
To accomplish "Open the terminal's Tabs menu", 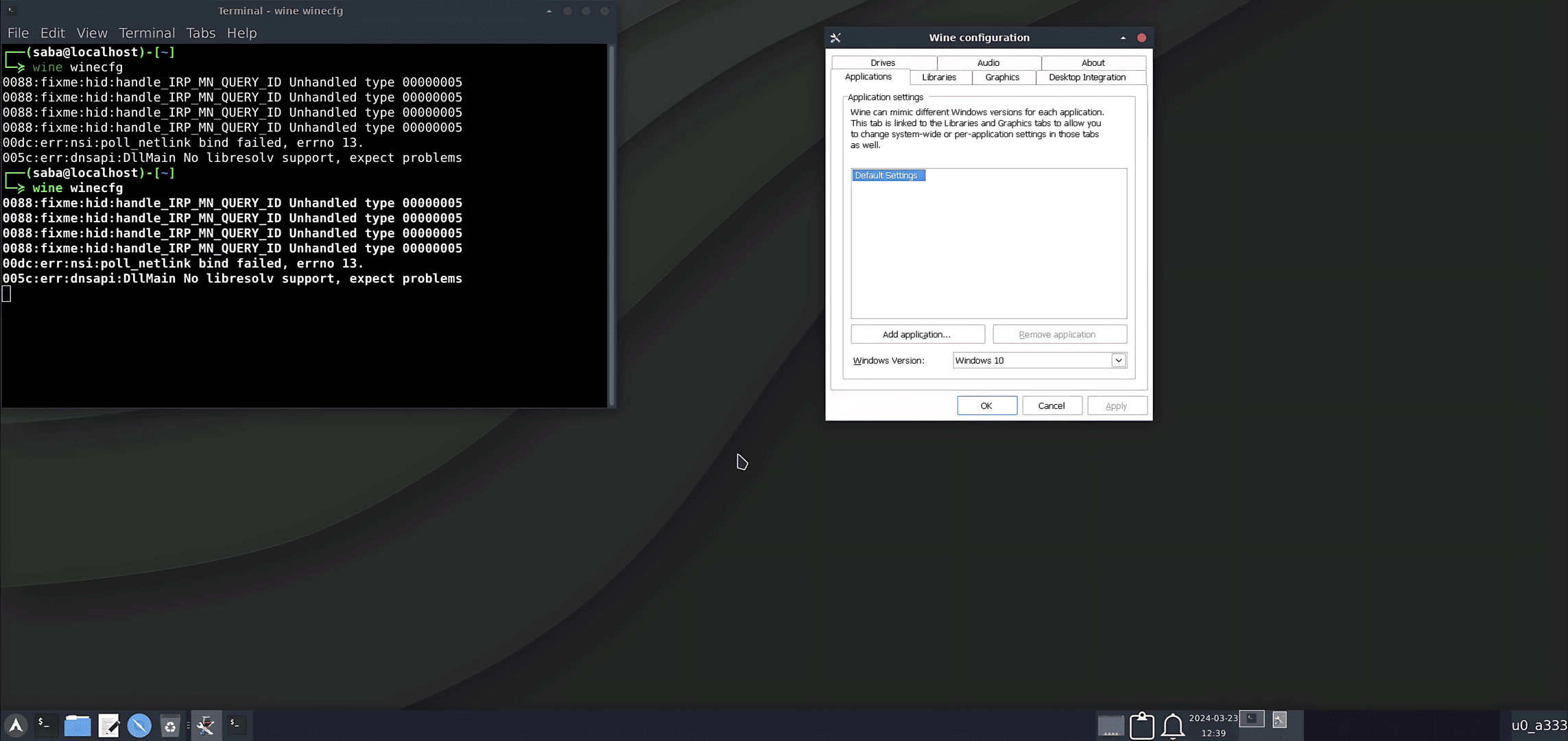I will point(200,33).
